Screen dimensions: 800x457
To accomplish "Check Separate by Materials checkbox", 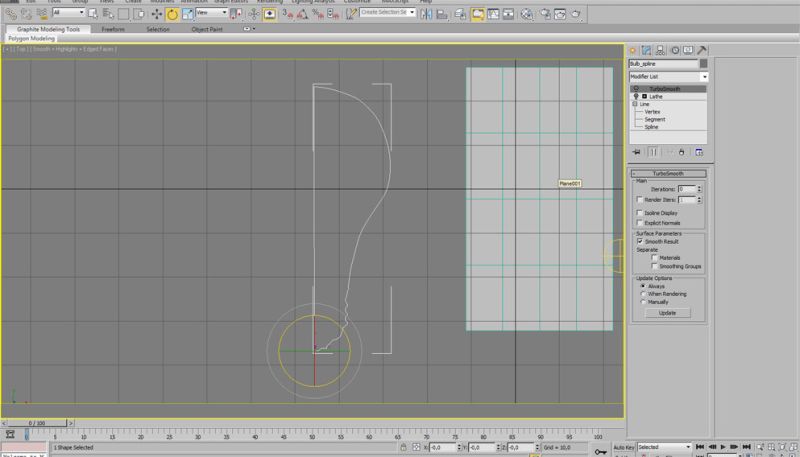I will coord(654,258).
